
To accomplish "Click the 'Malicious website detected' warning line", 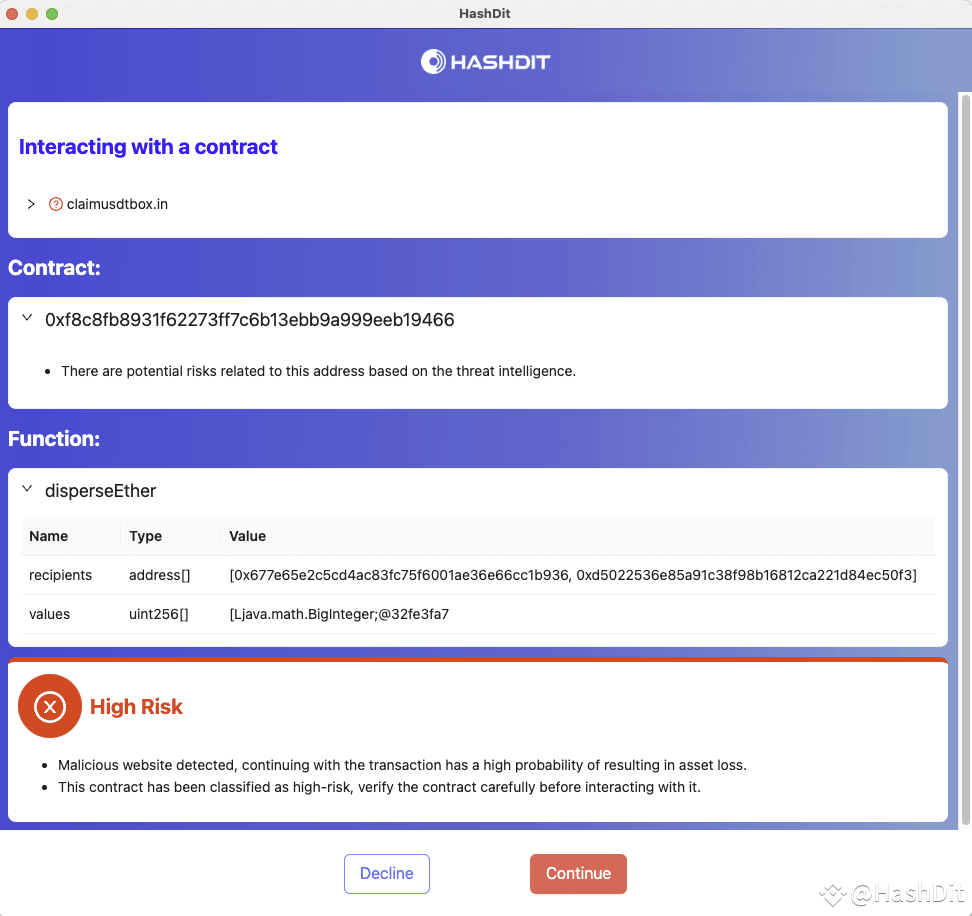I will click(402, 765).
